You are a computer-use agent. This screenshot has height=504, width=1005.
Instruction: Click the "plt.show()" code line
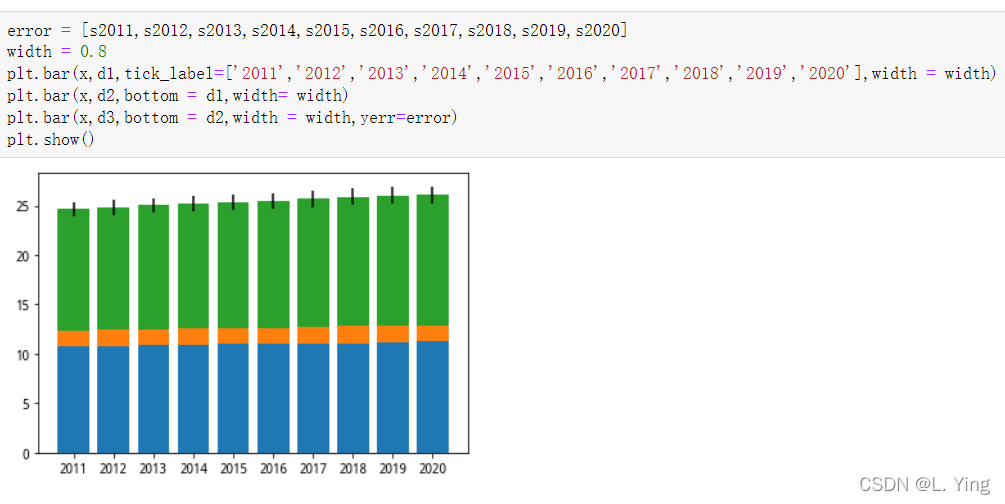point(51,140)
